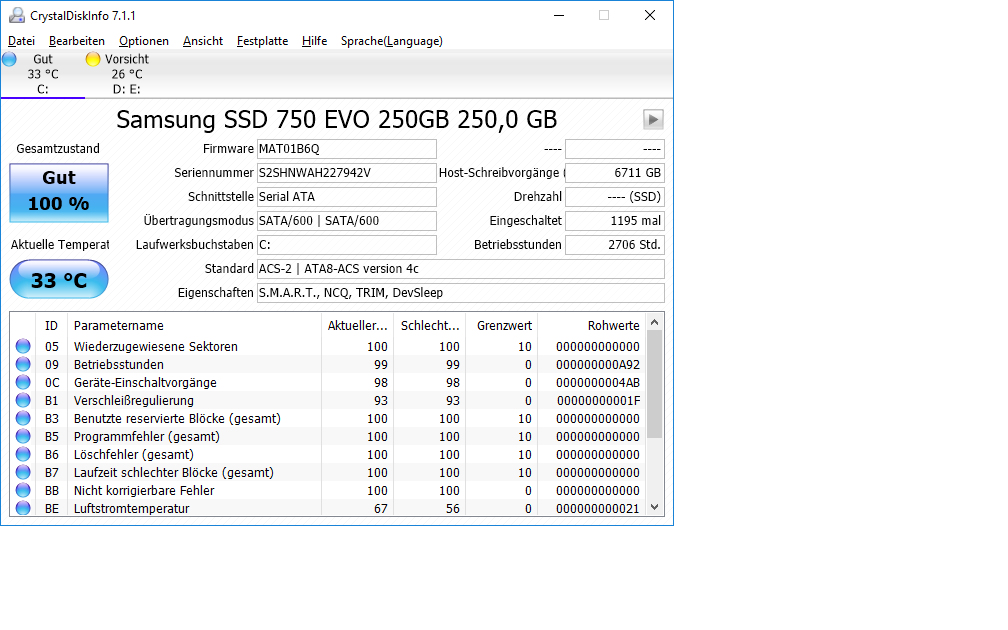Click the yellow Vorsicht status circle for drive D: E:

click(x=93, y=59)
